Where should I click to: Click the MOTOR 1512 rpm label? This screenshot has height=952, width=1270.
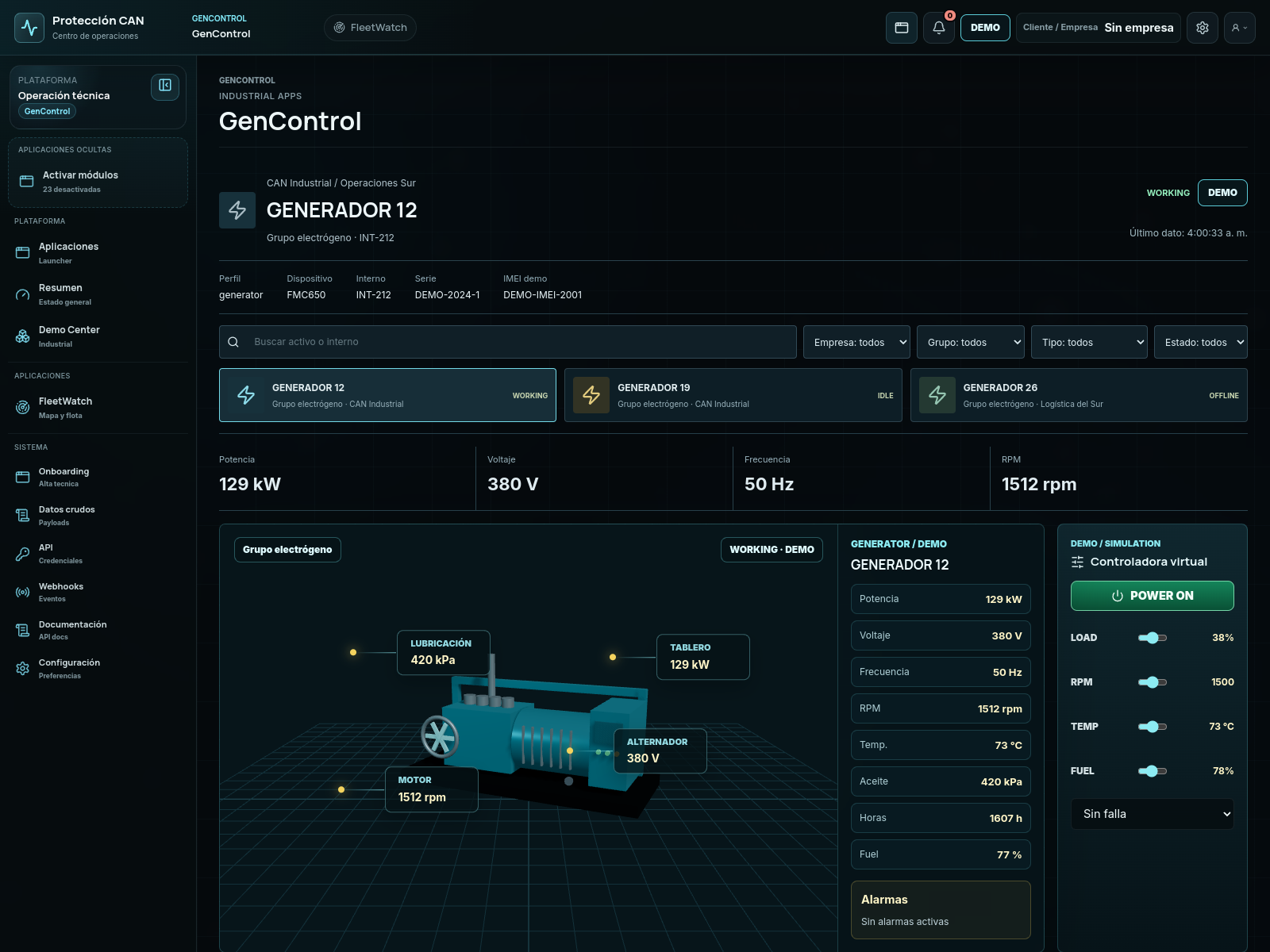pos(432,789)
